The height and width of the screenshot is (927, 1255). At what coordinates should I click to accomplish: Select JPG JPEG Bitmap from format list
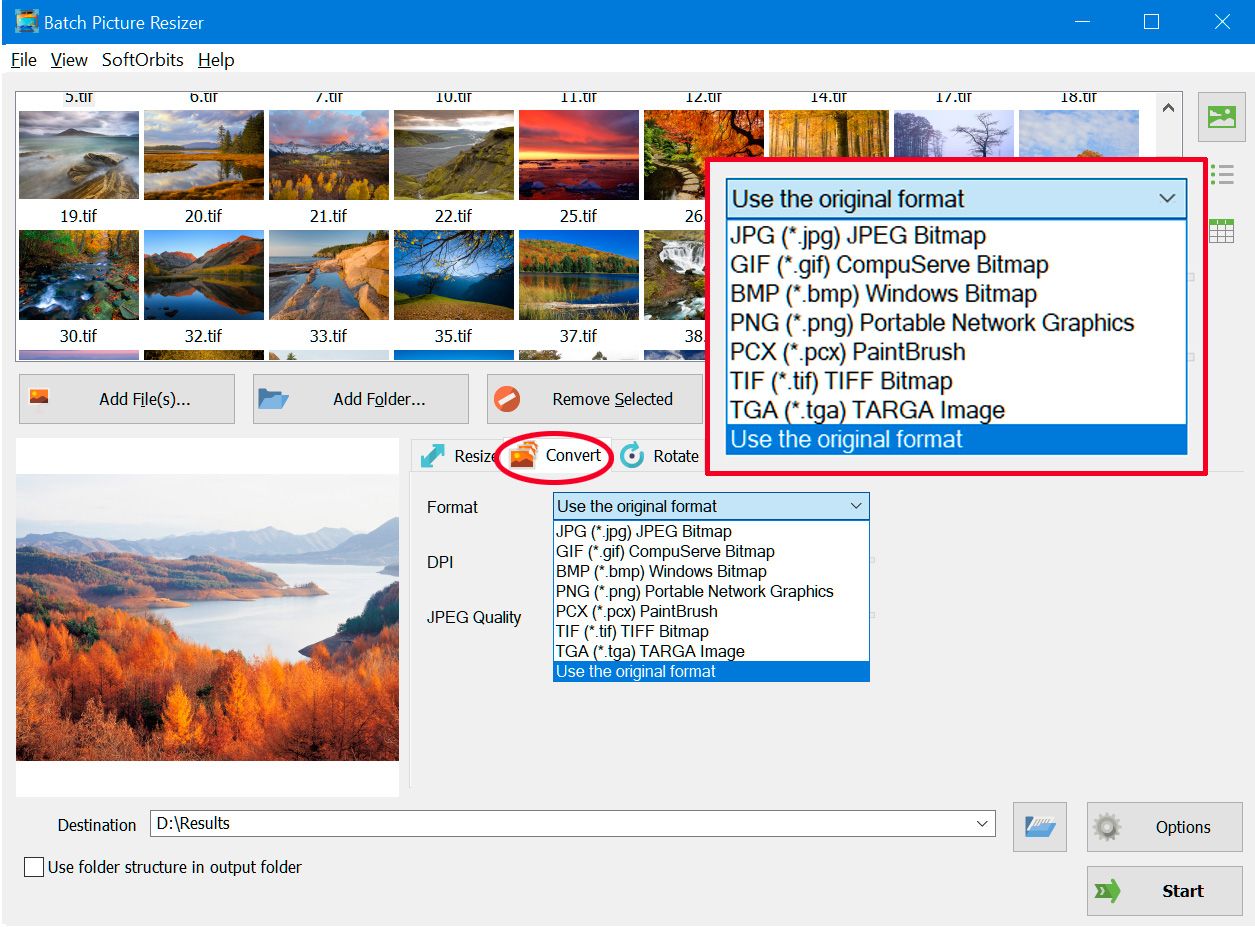click(643, 531)
